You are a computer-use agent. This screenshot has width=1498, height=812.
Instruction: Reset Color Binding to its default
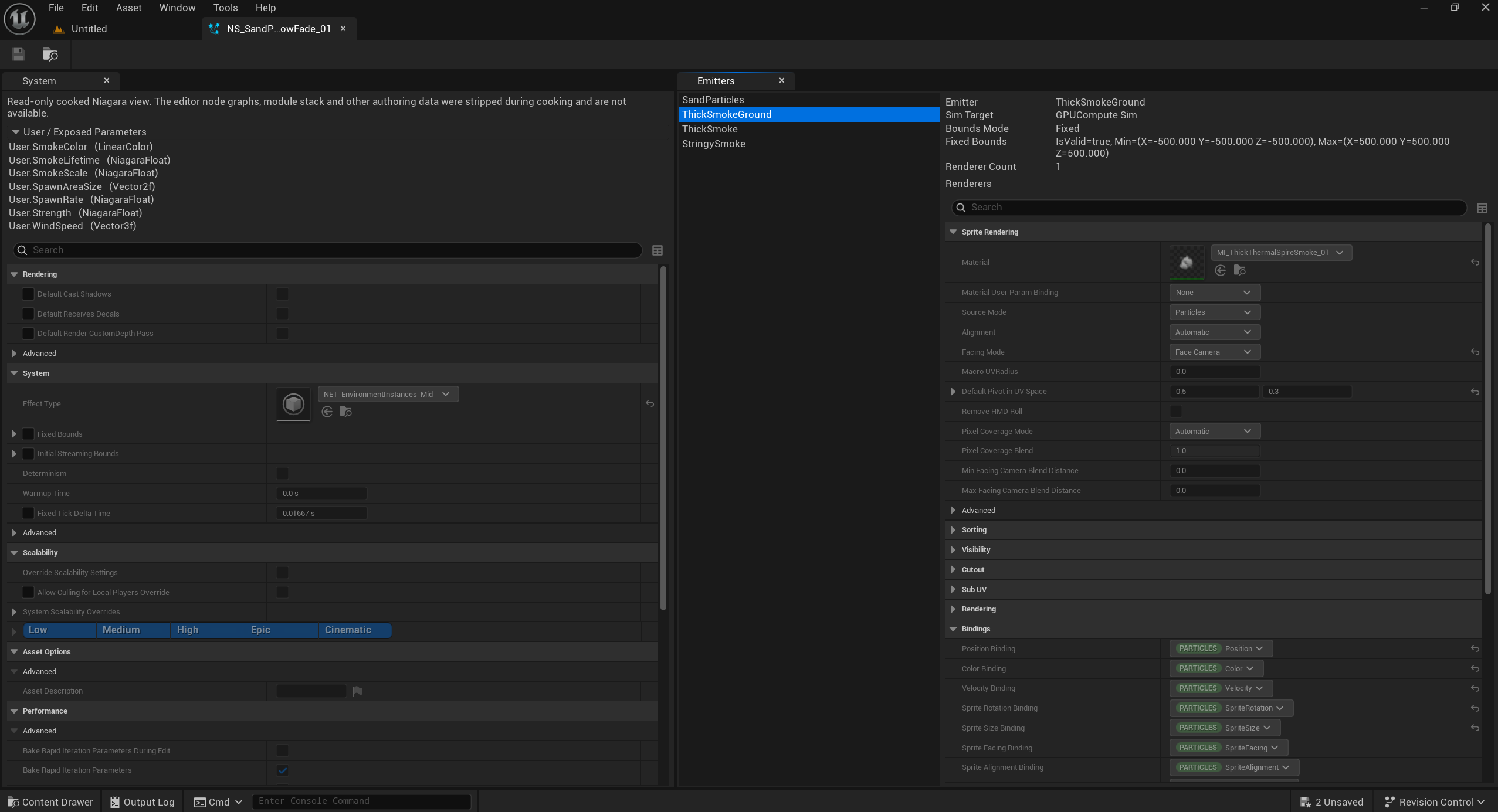click(x=1475, y=669)
